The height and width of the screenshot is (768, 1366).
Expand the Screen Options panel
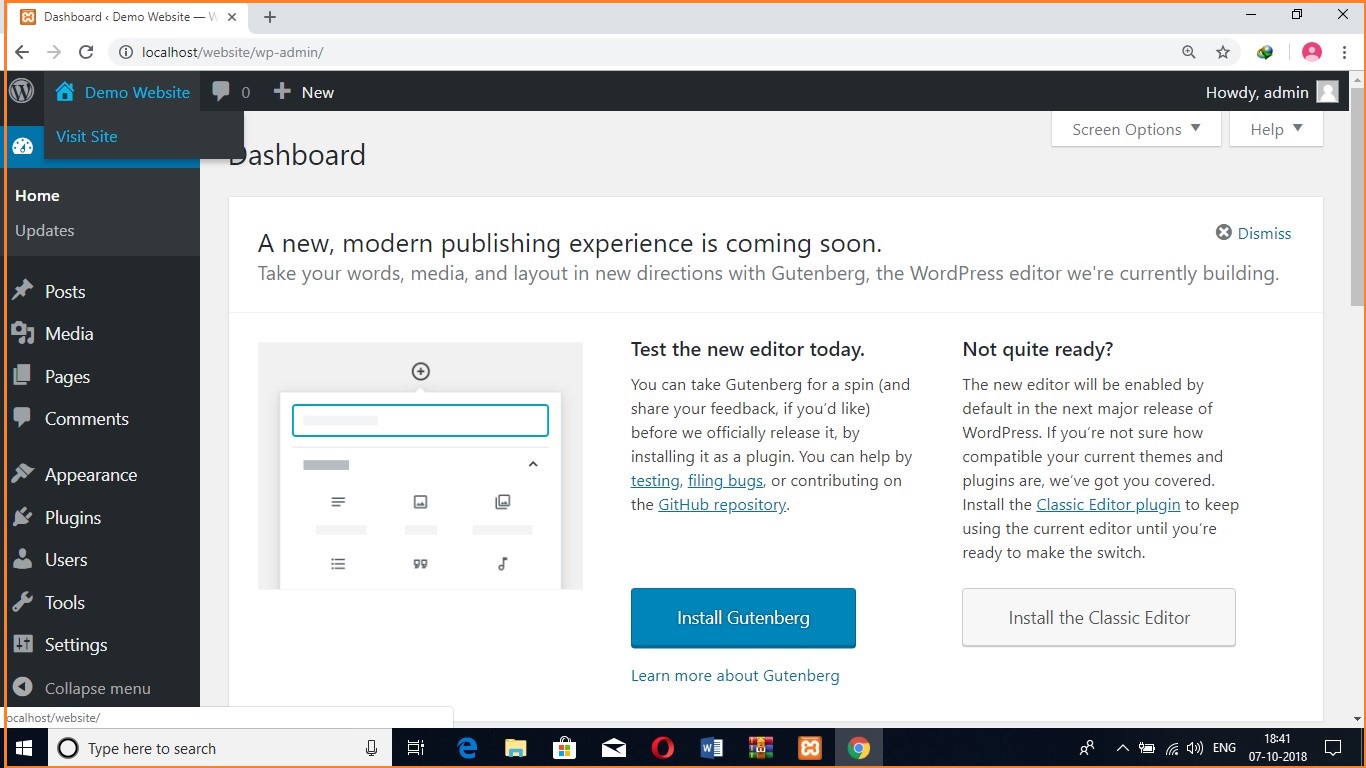click(x=1136, y=129)
